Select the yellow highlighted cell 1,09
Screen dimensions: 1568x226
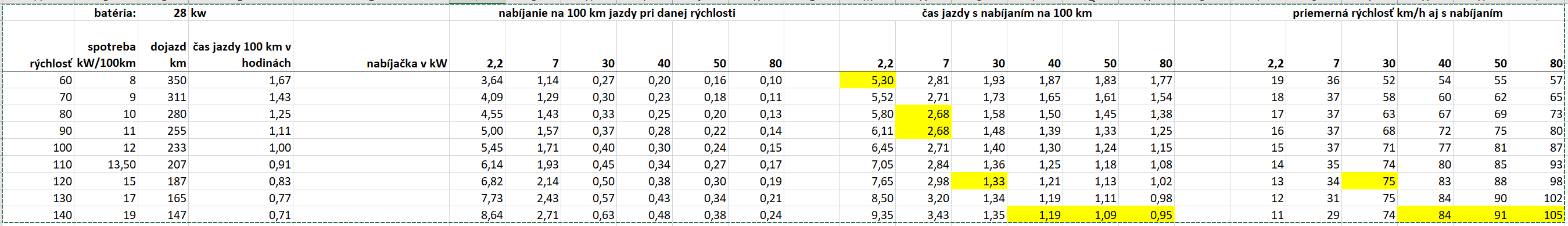[1091, 214]
